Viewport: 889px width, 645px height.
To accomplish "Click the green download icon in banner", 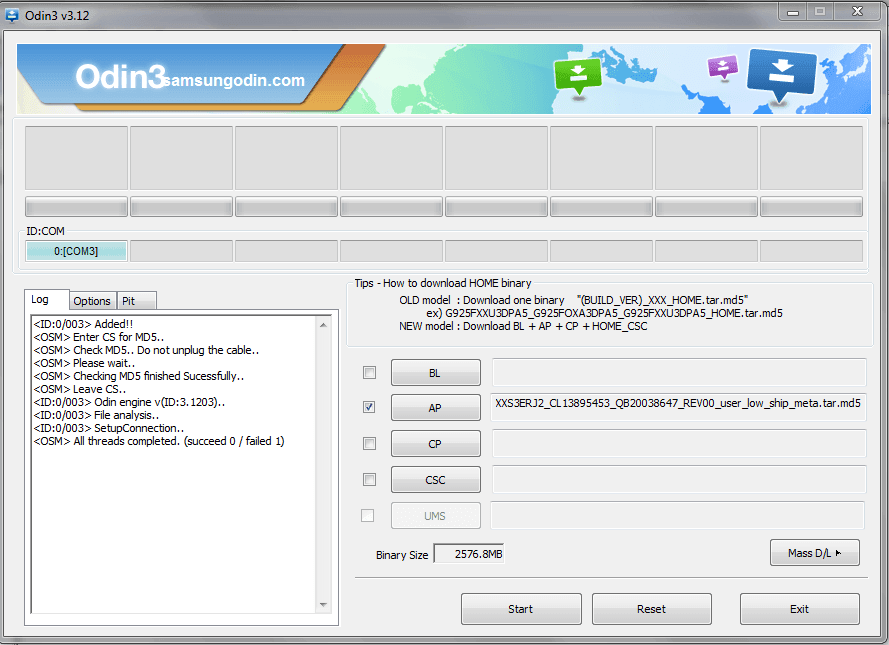I will pos(577,77).
